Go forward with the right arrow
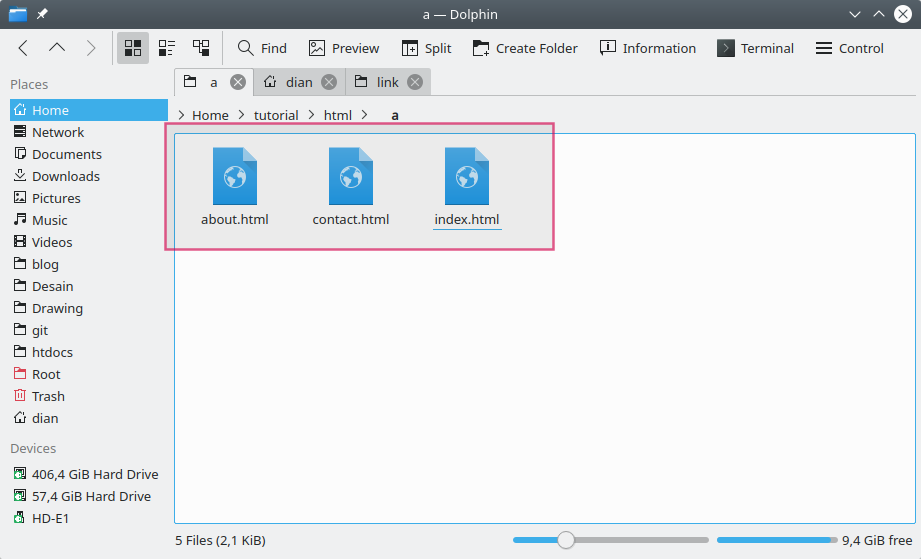 (x=90, y=48)
